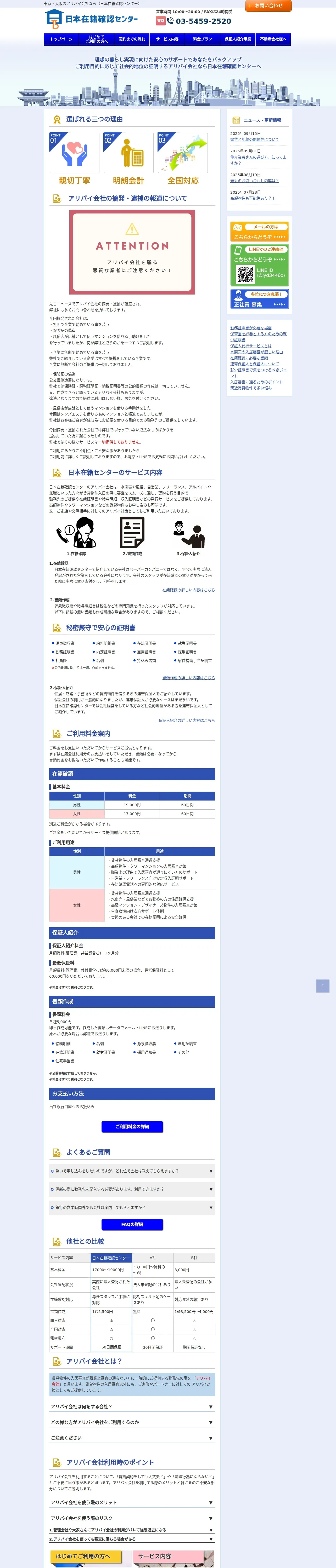
Task: Open news link 高額物件も可能性あり？！
Action: pyautogui.click(x=253, y=198)
